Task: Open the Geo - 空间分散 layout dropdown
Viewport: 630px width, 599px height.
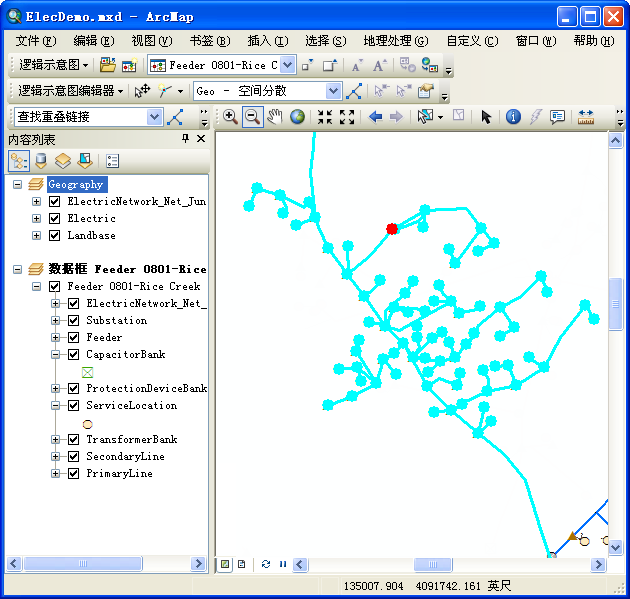Action: pyautogui.click(x=333, y=91)
